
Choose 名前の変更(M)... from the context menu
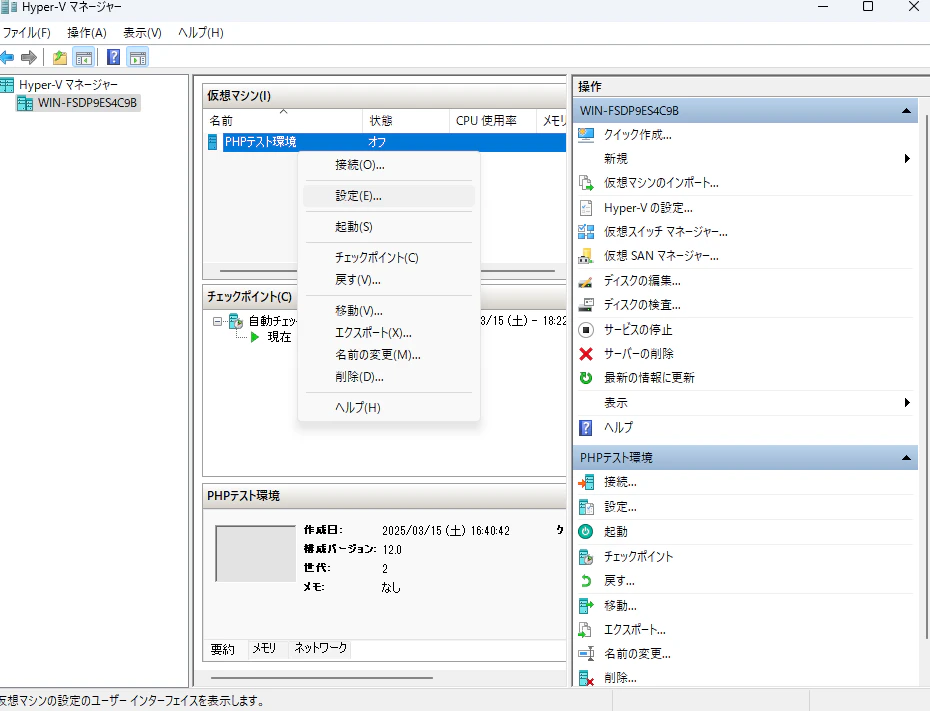coord(389,355)
